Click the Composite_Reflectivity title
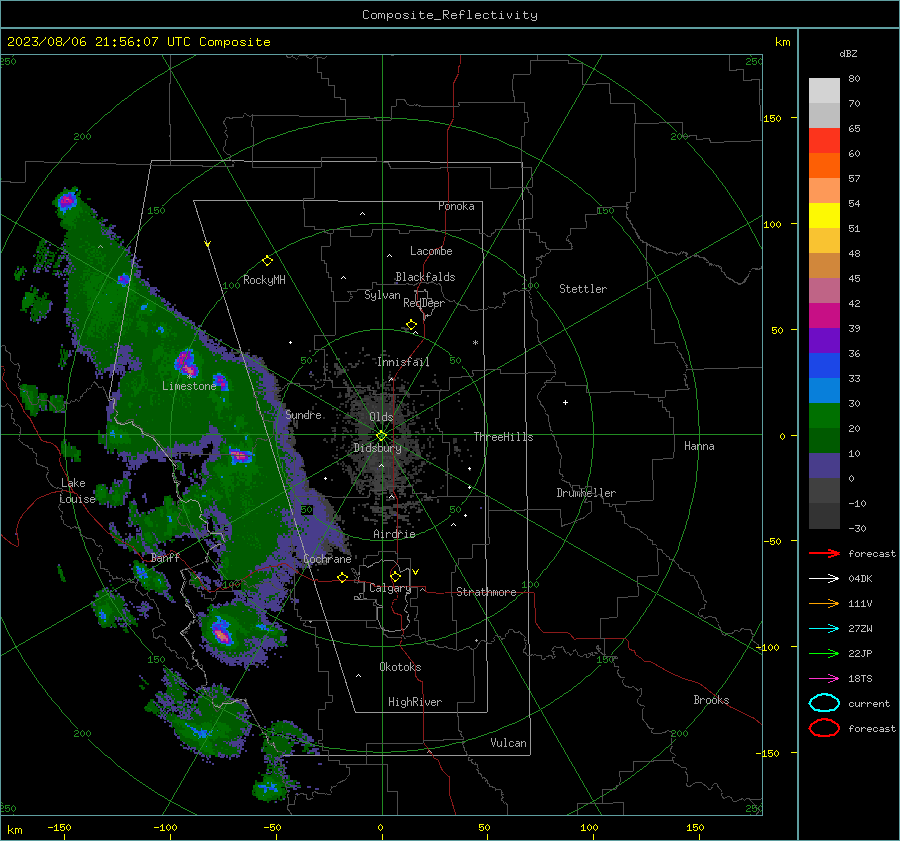 click(x=449, y=15)
